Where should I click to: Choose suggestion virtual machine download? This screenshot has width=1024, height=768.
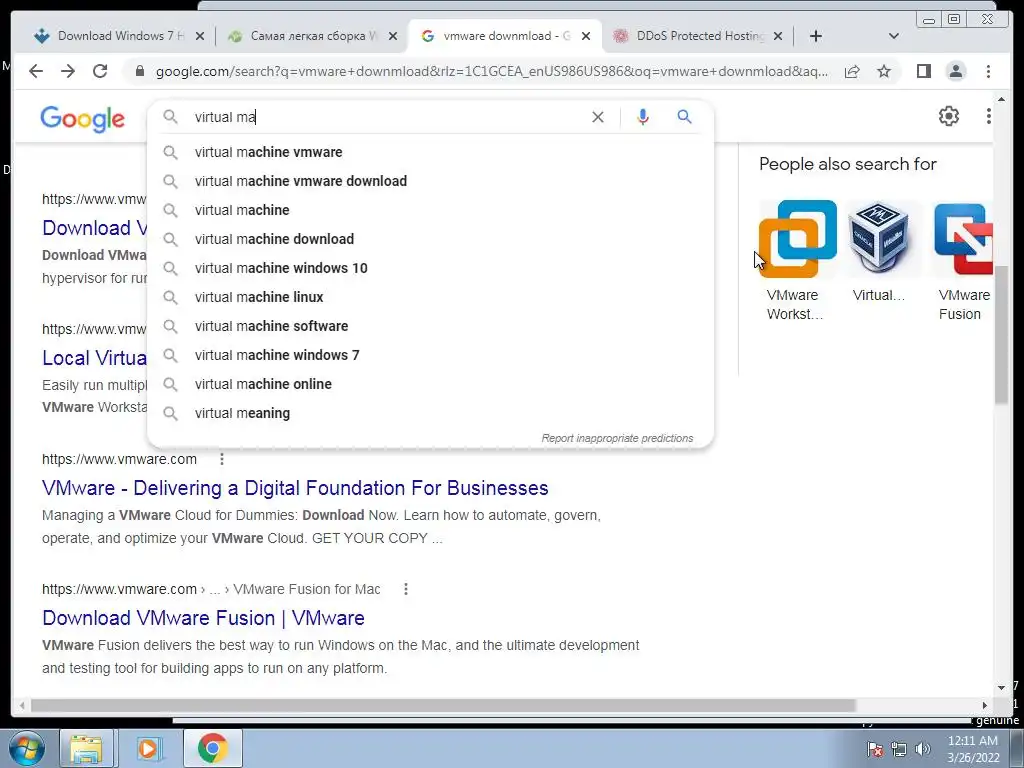click(431, 239)
